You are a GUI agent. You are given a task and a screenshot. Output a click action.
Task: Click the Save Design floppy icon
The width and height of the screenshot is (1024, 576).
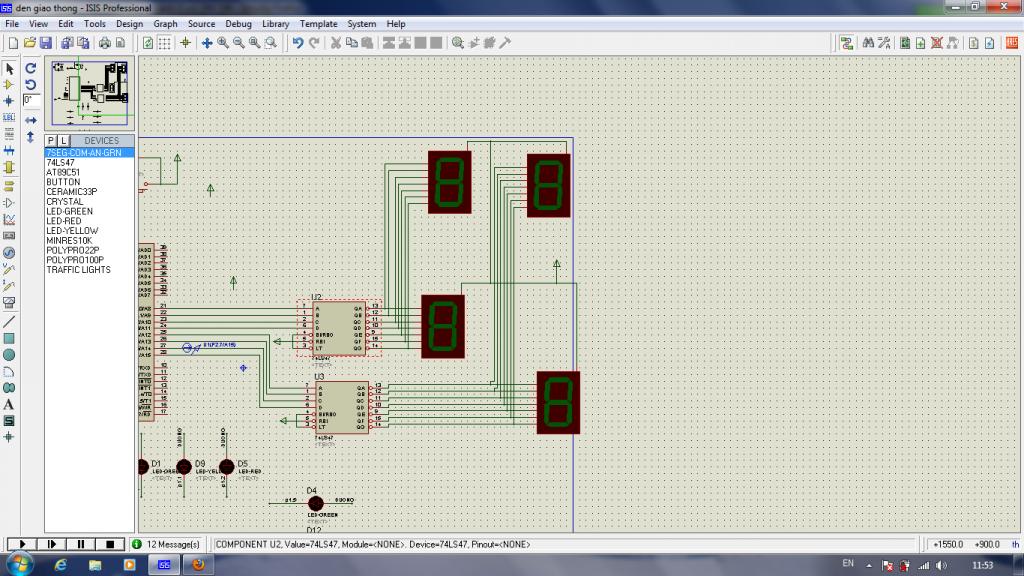tap(45, 43)
